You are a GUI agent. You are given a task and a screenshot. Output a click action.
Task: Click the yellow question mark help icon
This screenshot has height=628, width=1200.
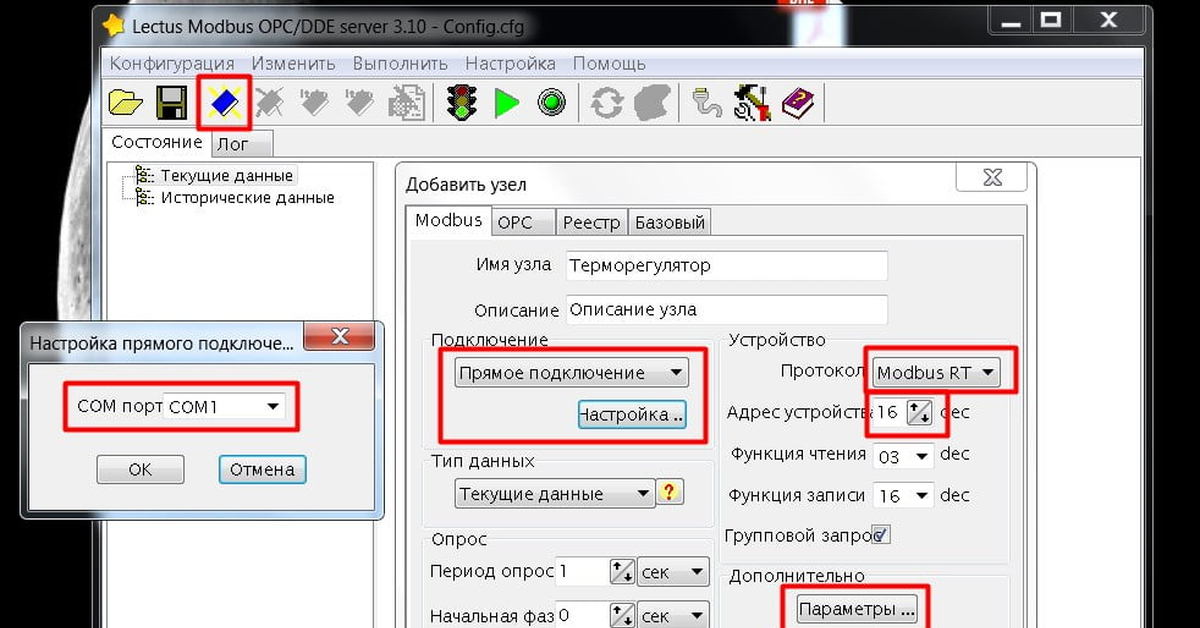669,492
